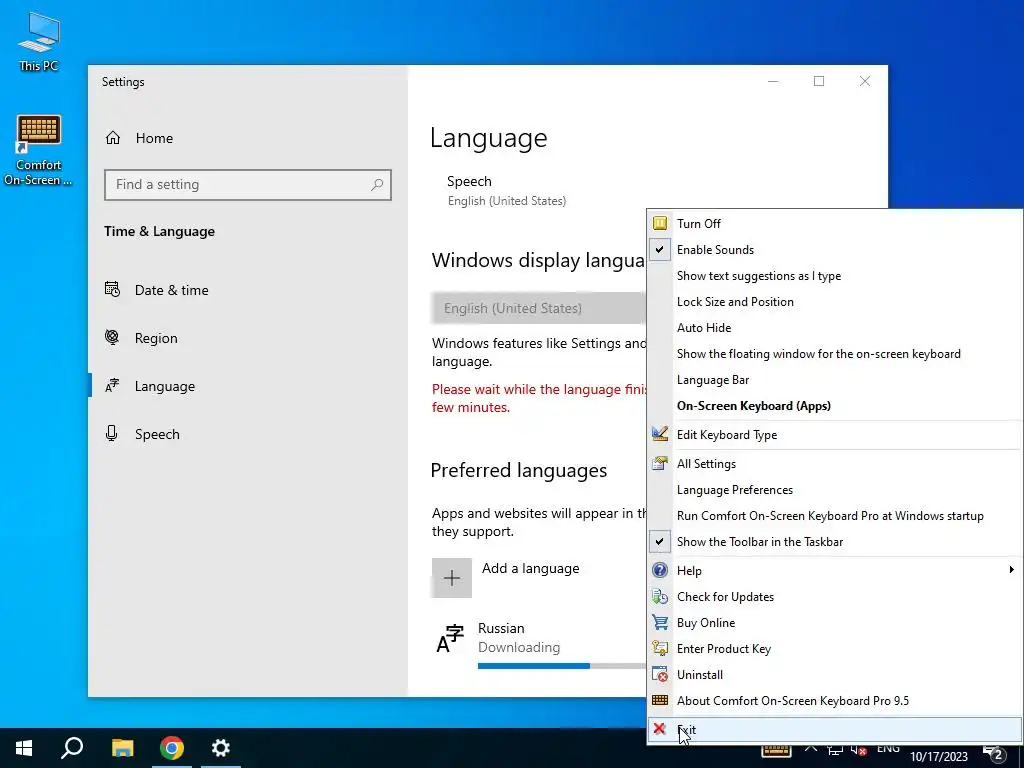This screenshot has height=768, width=1024.
Task: Click the Preferred languages heading
Action: [519, 471]
